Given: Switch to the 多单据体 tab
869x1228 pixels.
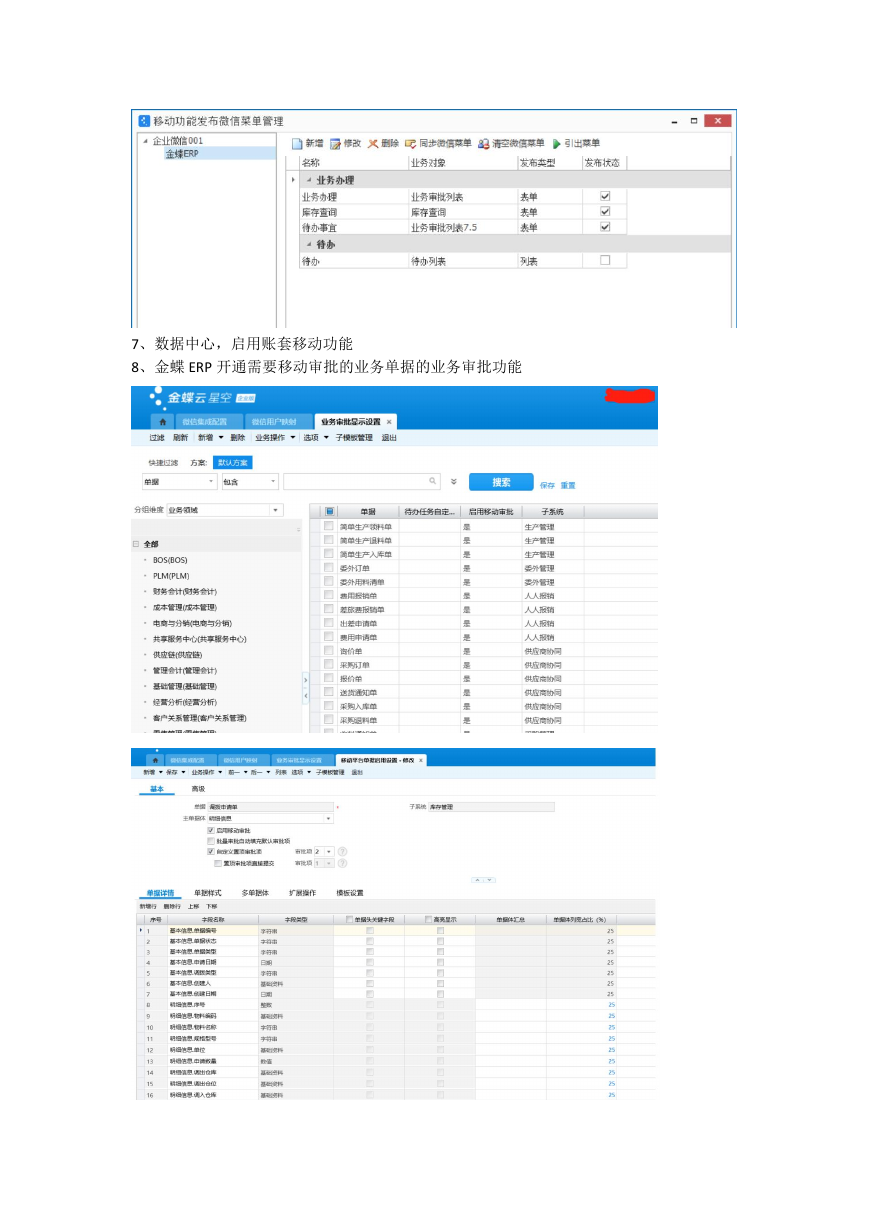Looking at the screenshot, I should click(255, 892).
